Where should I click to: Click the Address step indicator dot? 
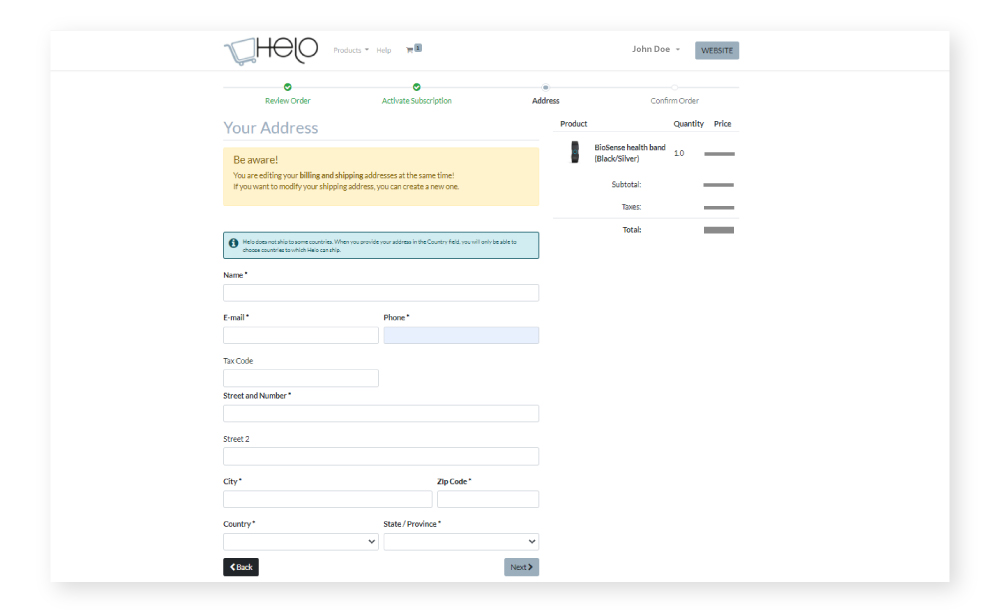[x=546, y=88]
